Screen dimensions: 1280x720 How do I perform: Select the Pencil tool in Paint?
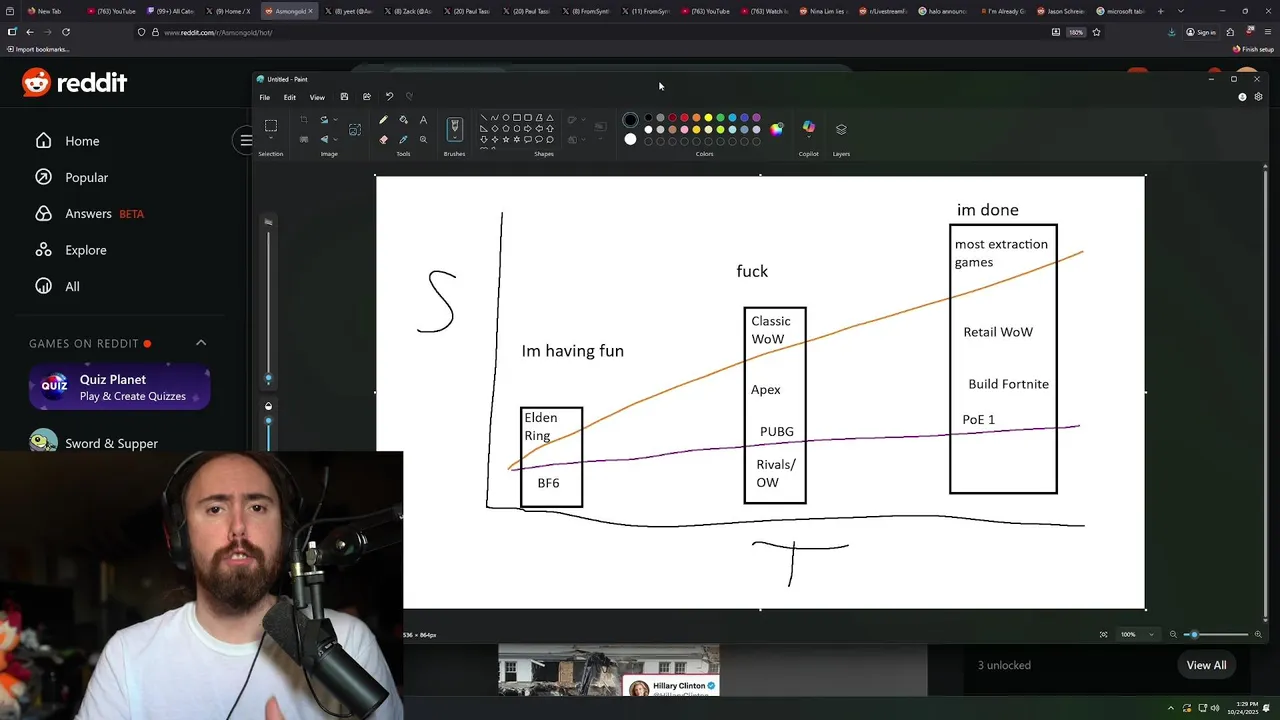[383, 120]
